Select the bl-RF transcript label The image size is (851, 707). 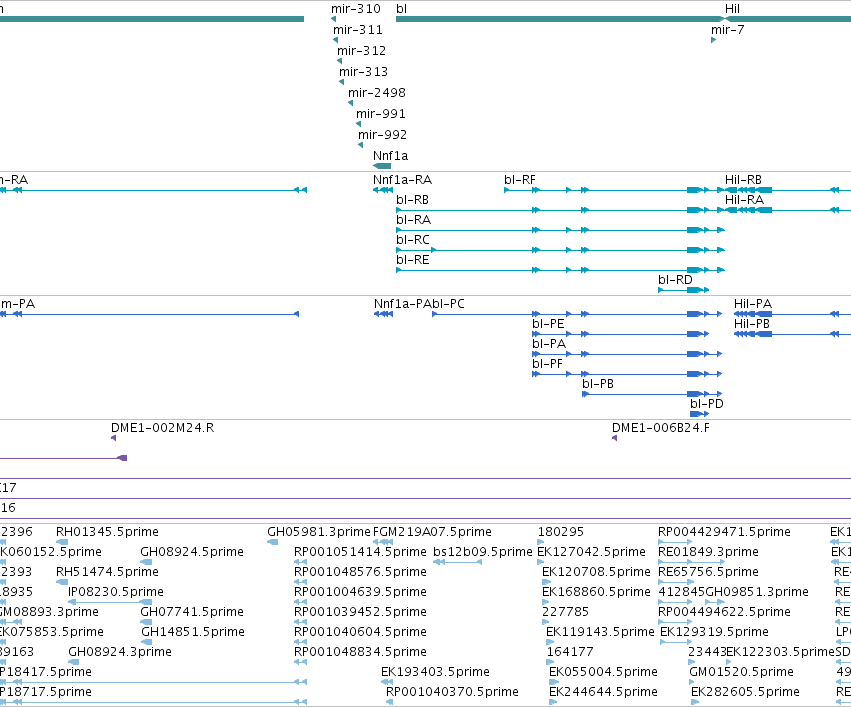[x=520, y=180]
